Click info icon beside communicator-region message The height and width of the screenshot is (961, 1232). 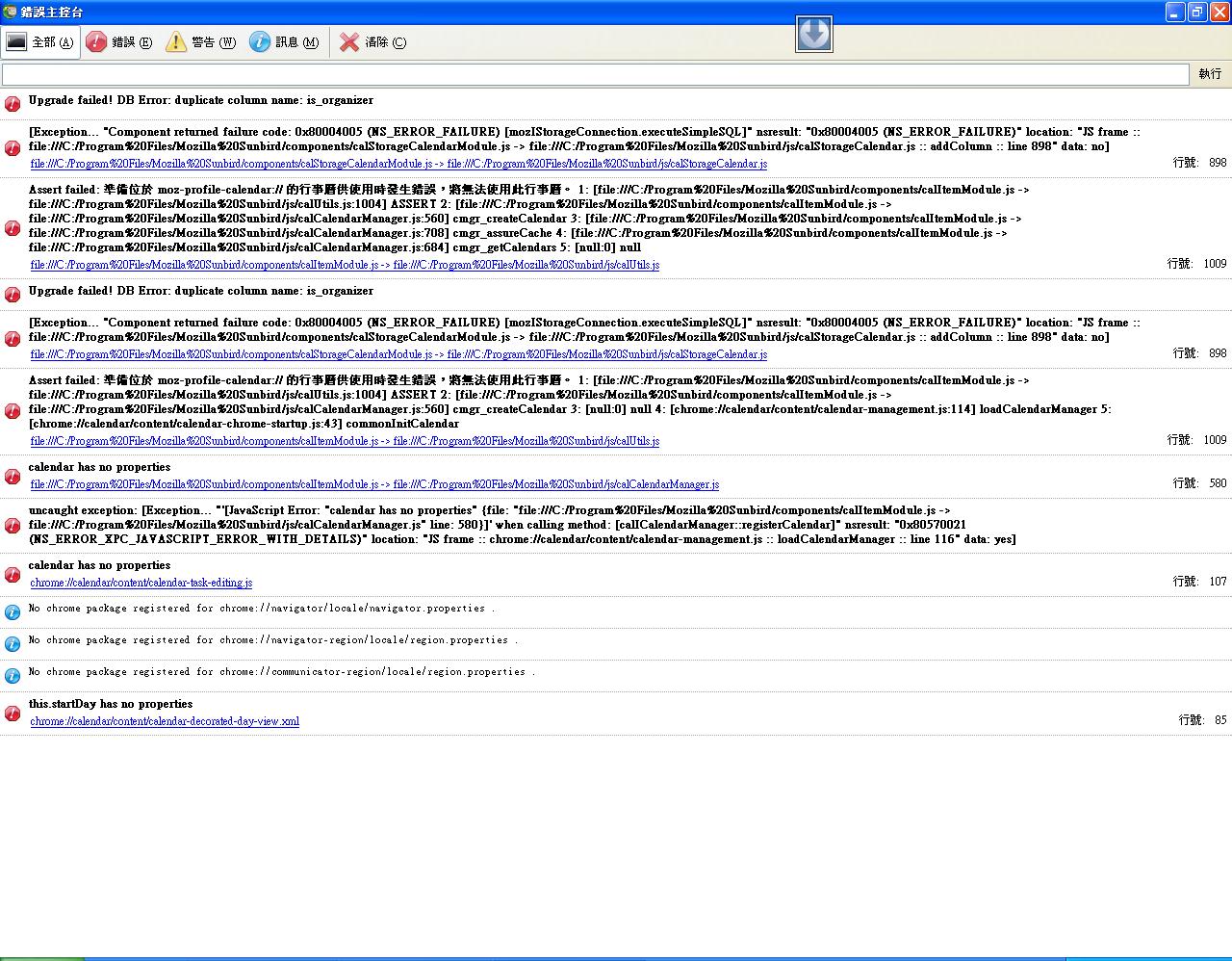pyautogui.click(x=13, y=676)
